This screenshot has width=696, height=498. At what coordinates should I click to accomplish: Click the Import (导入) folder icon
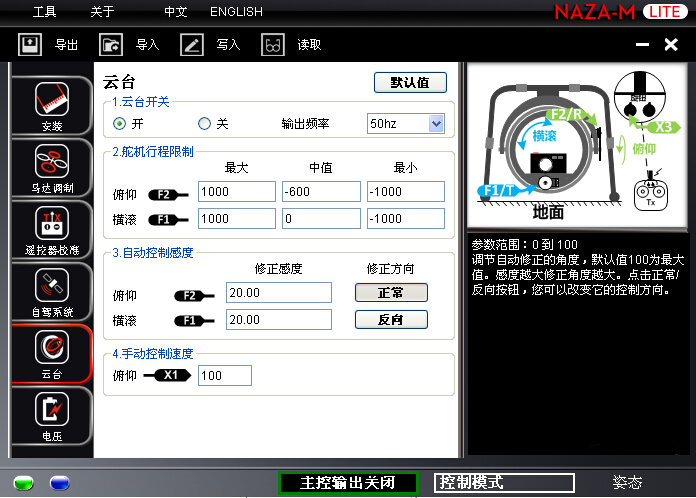pyautogui.click(x=111, y=44)
